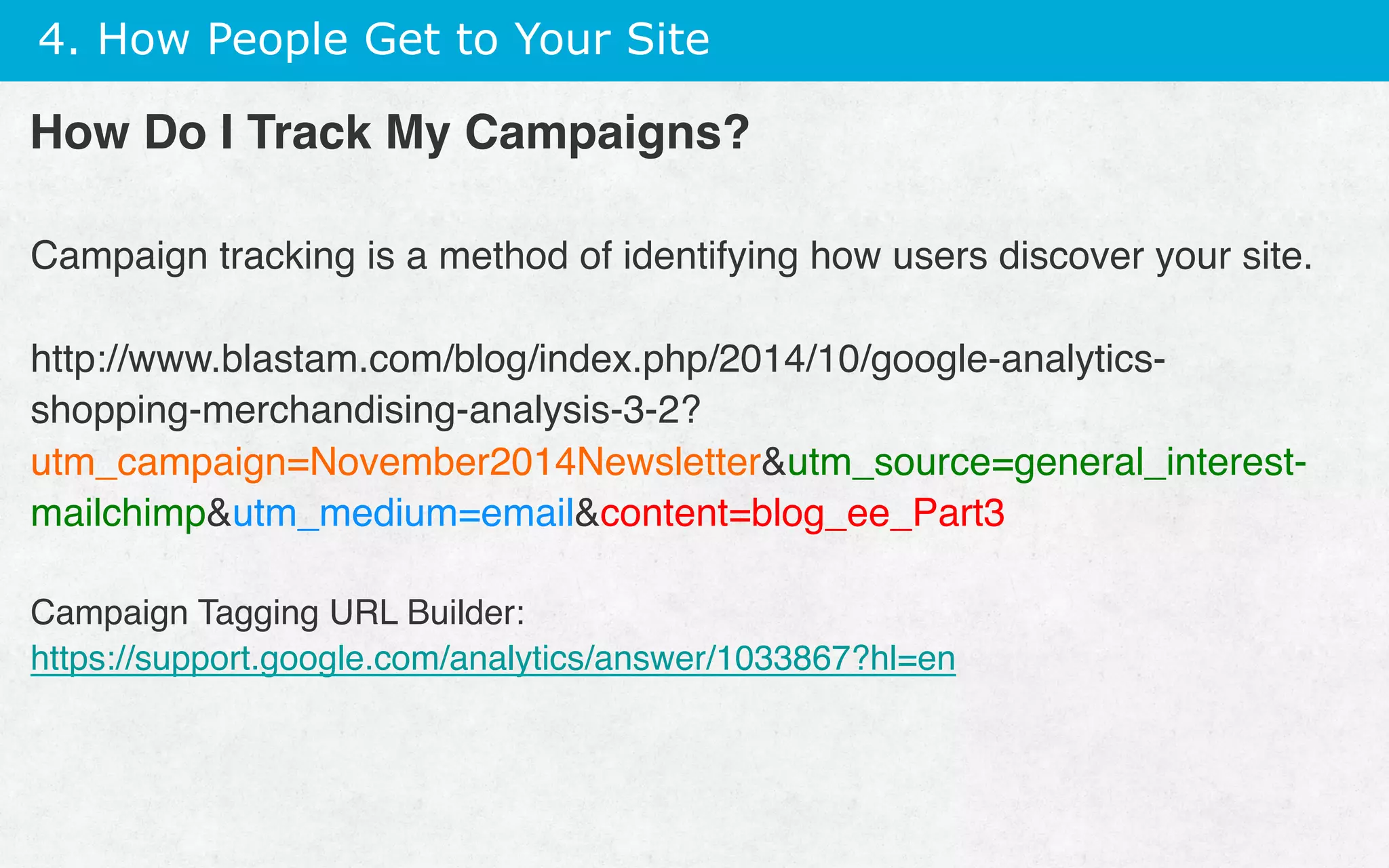Select the blue utm_medium=email parameter
This screenshot has height=868, width=1389.
(x=404, y=514)
